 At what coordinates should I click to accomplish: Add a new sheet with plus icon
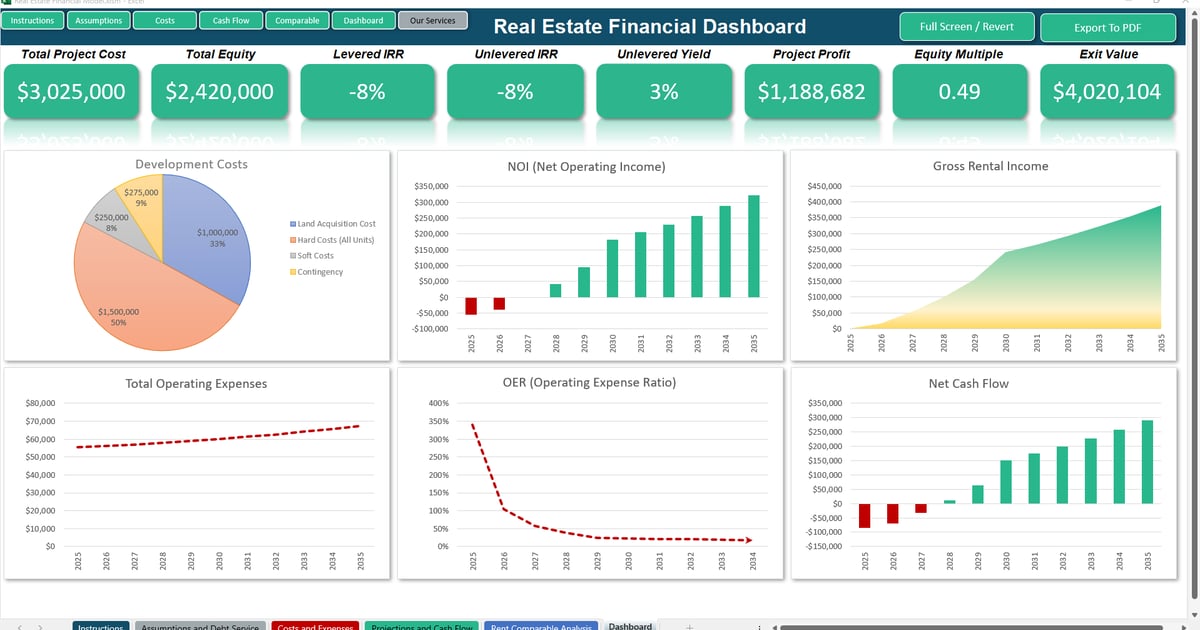[x=690, y=626]
